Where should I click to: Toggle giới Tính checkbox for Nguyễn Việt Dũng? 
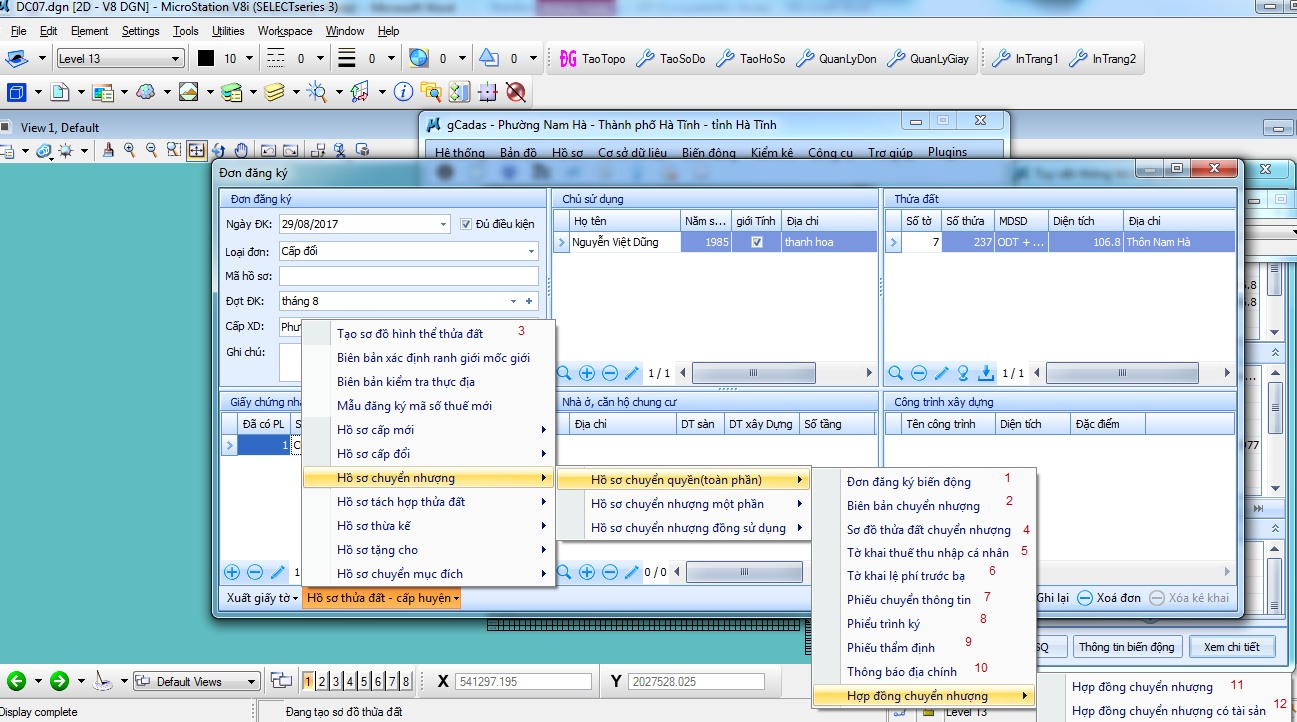tap(757, 242)
